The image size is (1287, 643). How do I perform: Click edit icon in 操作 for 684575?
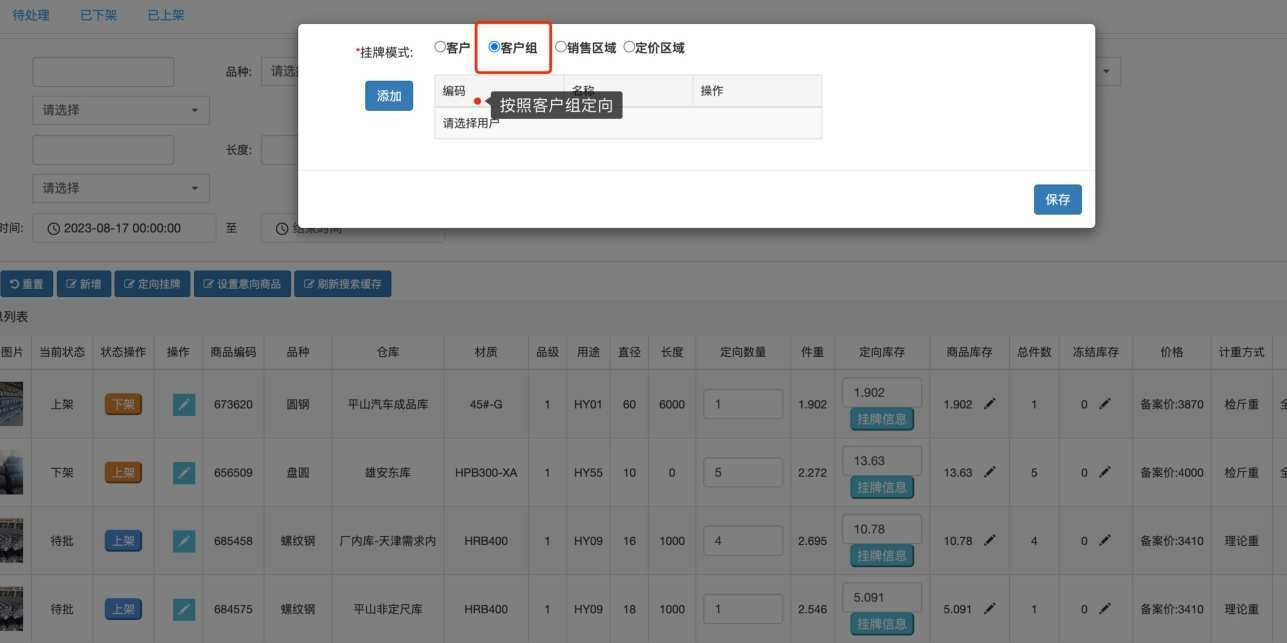click(184, 609)
